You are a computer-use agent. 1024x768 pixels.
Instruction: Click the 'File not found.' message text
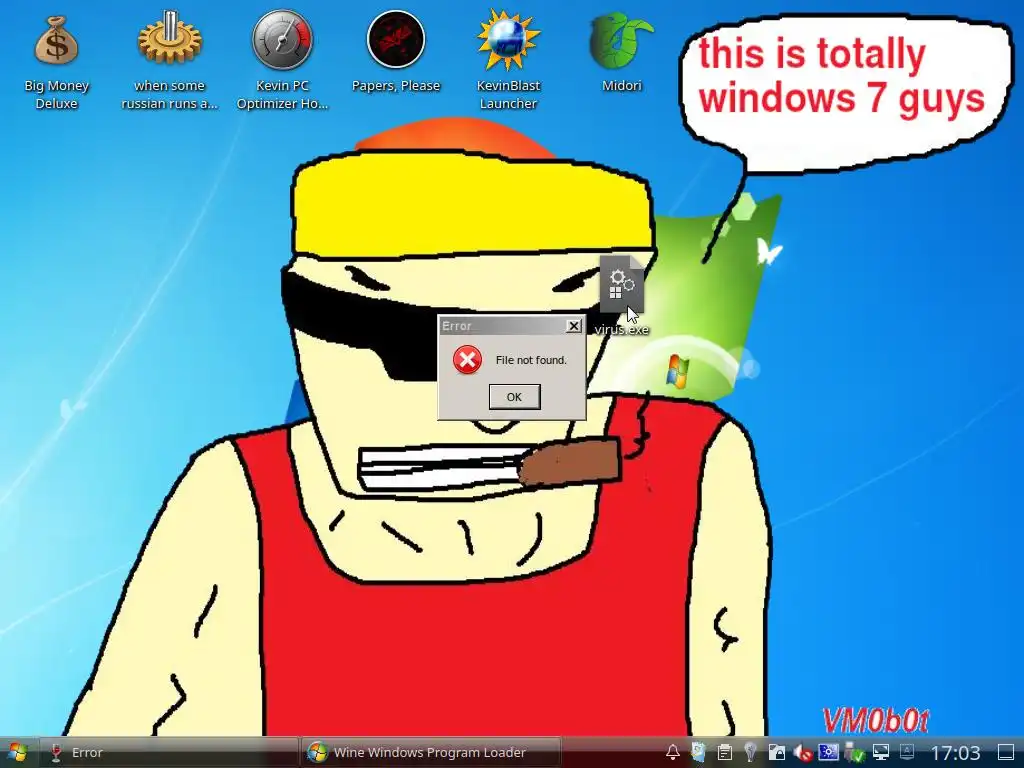coord(531,360)
